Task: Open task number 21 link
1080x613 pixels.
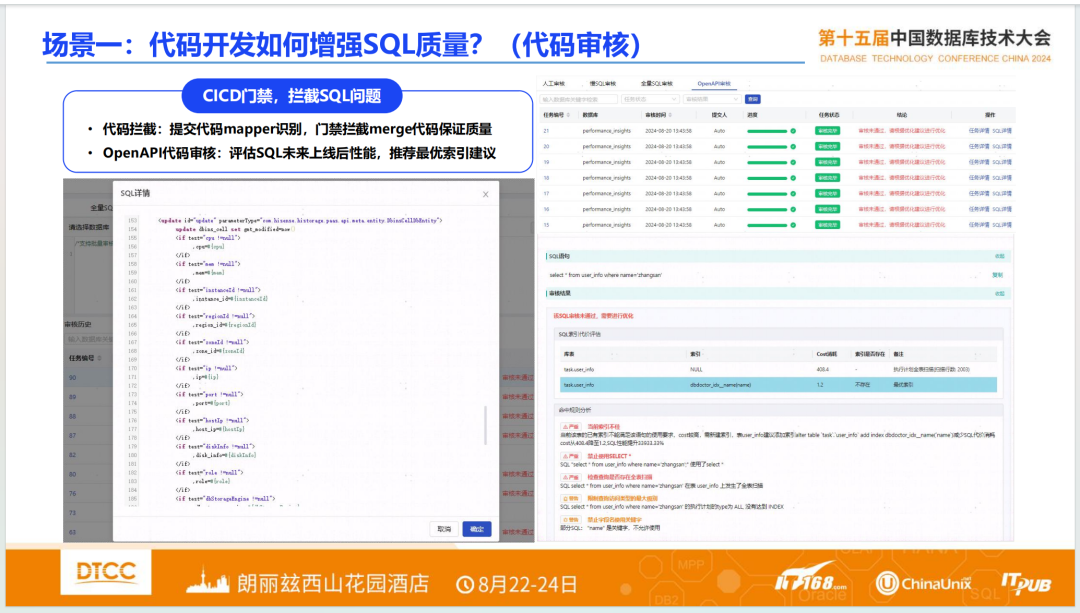Action: [546, 131]
